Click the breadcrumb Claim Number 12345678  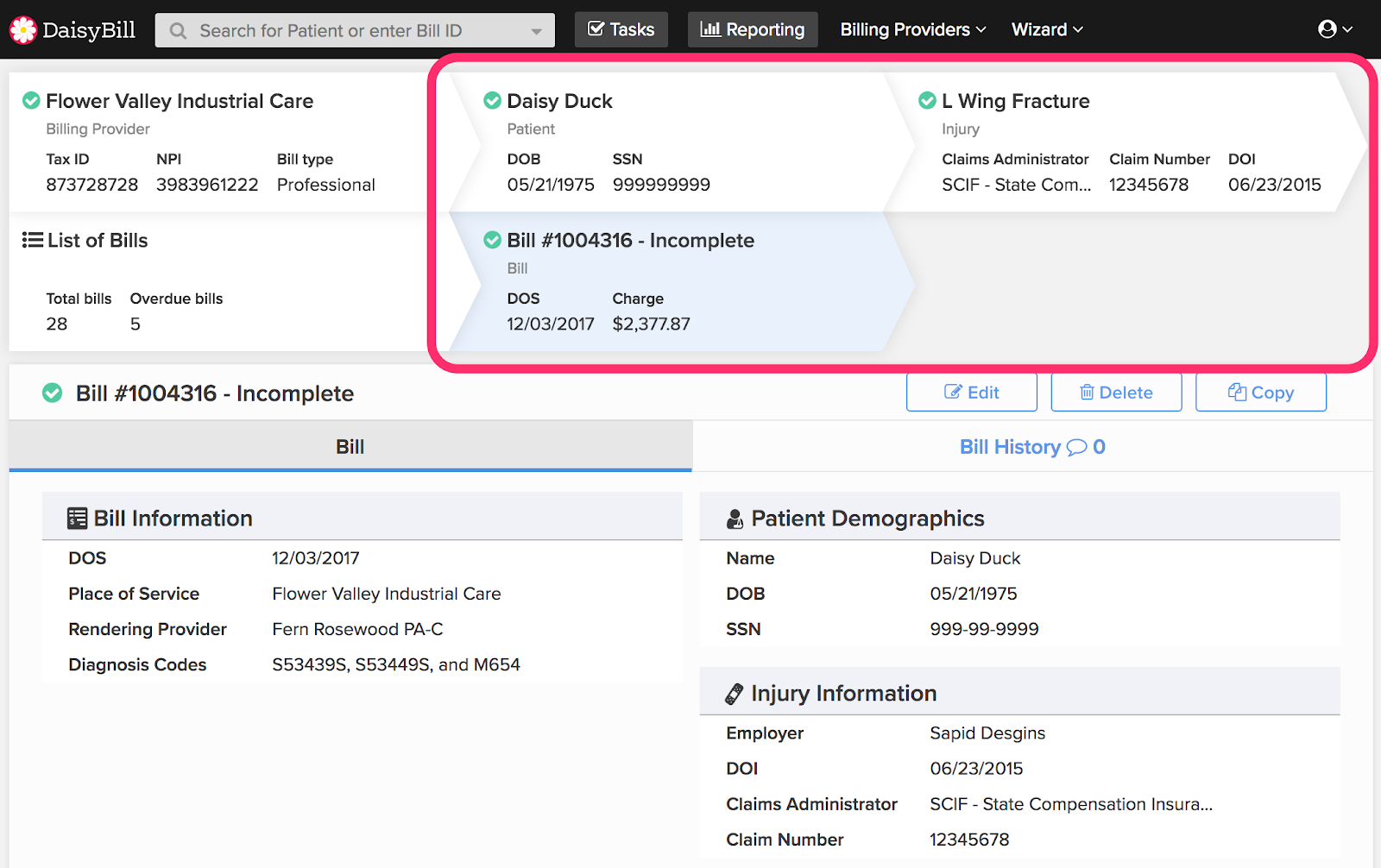[x=1149, y=185]
